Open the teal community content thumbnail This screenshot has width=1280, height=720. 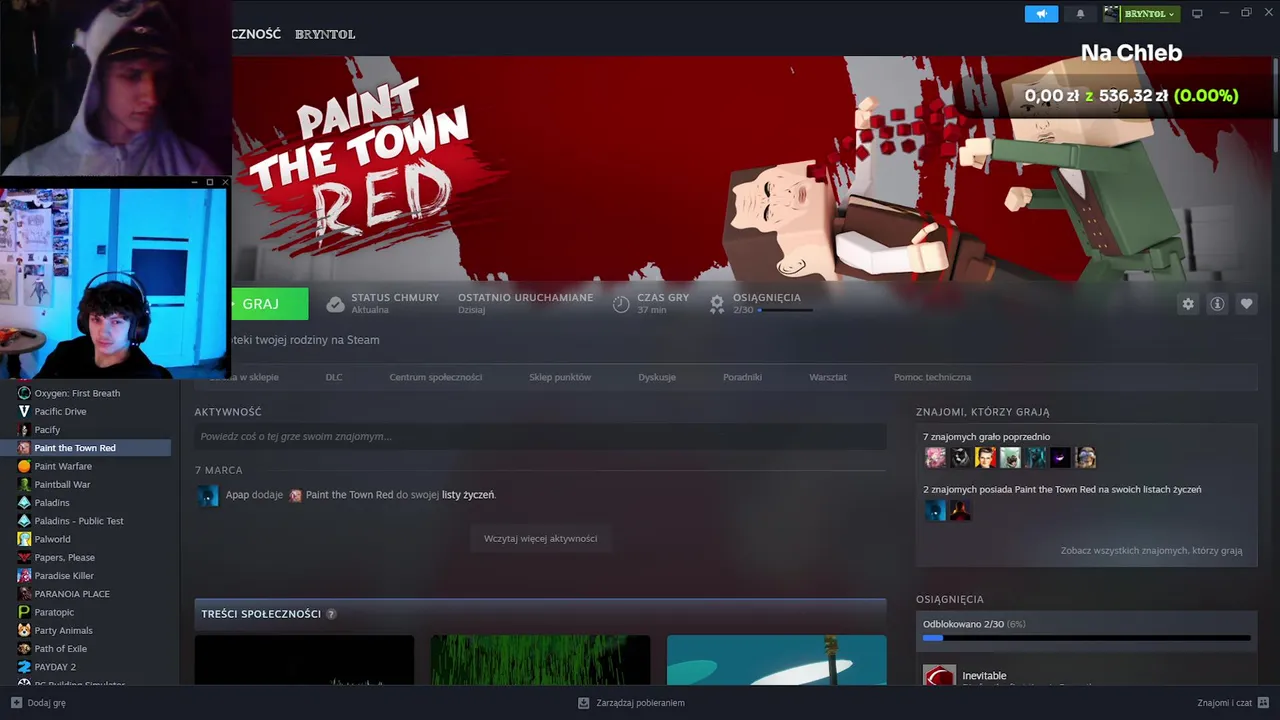tap(776, 660)
